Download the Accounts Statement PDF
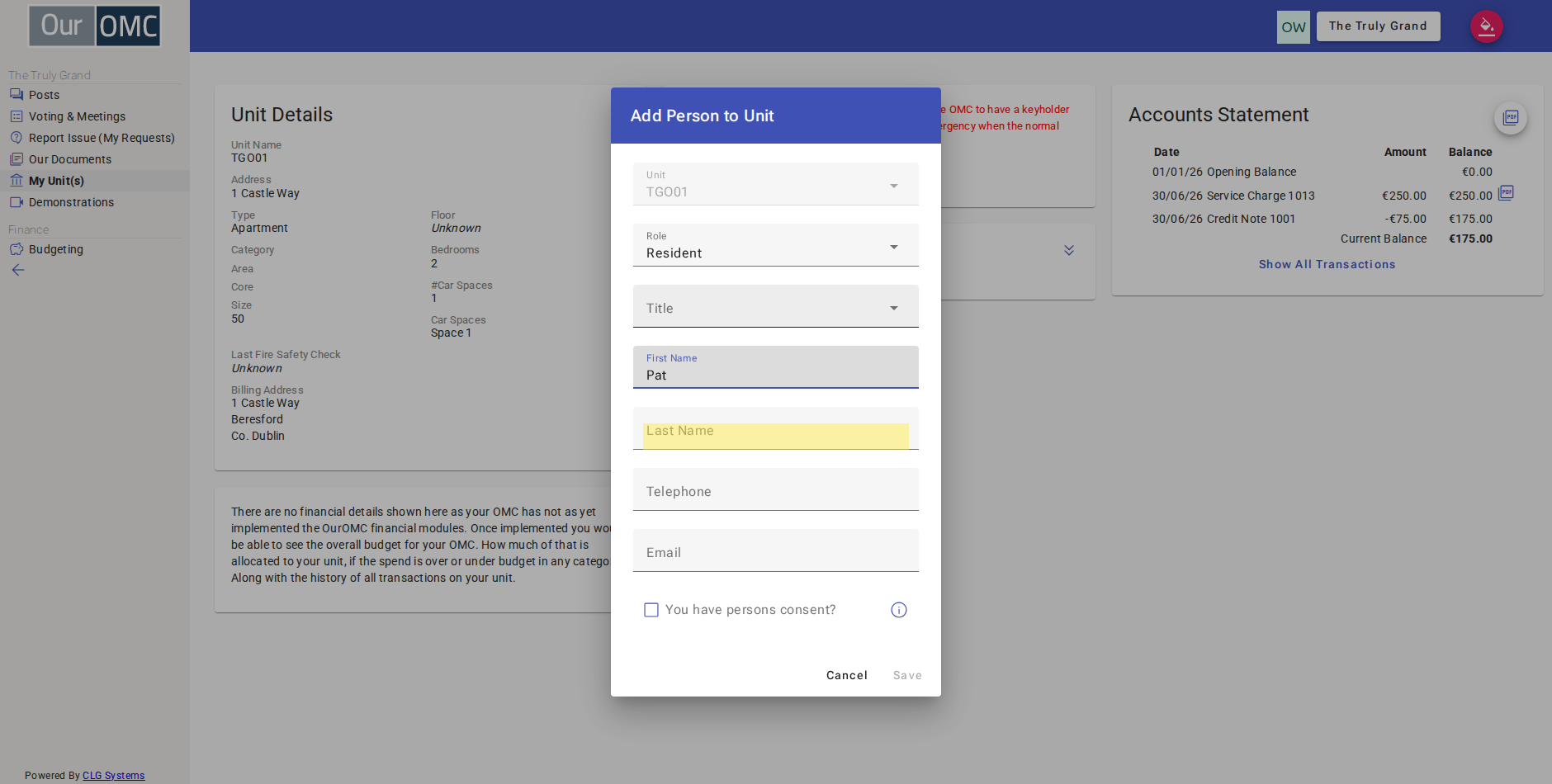This screenshot has width=1552, height=784. 1511,117
